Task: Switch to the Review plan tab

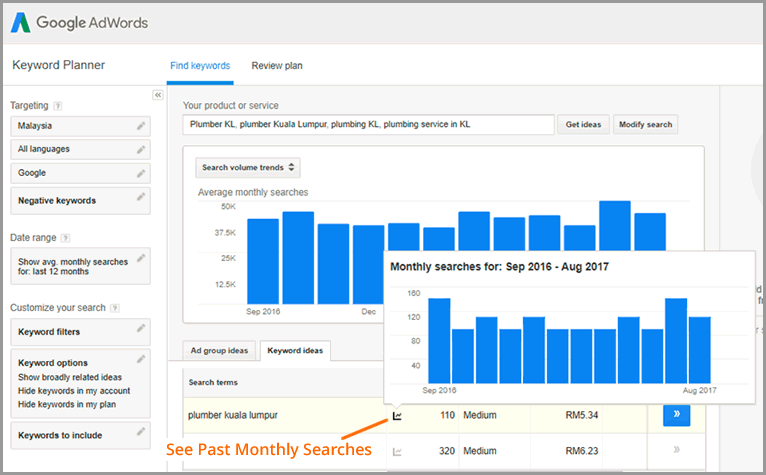Action: [277, 65]
